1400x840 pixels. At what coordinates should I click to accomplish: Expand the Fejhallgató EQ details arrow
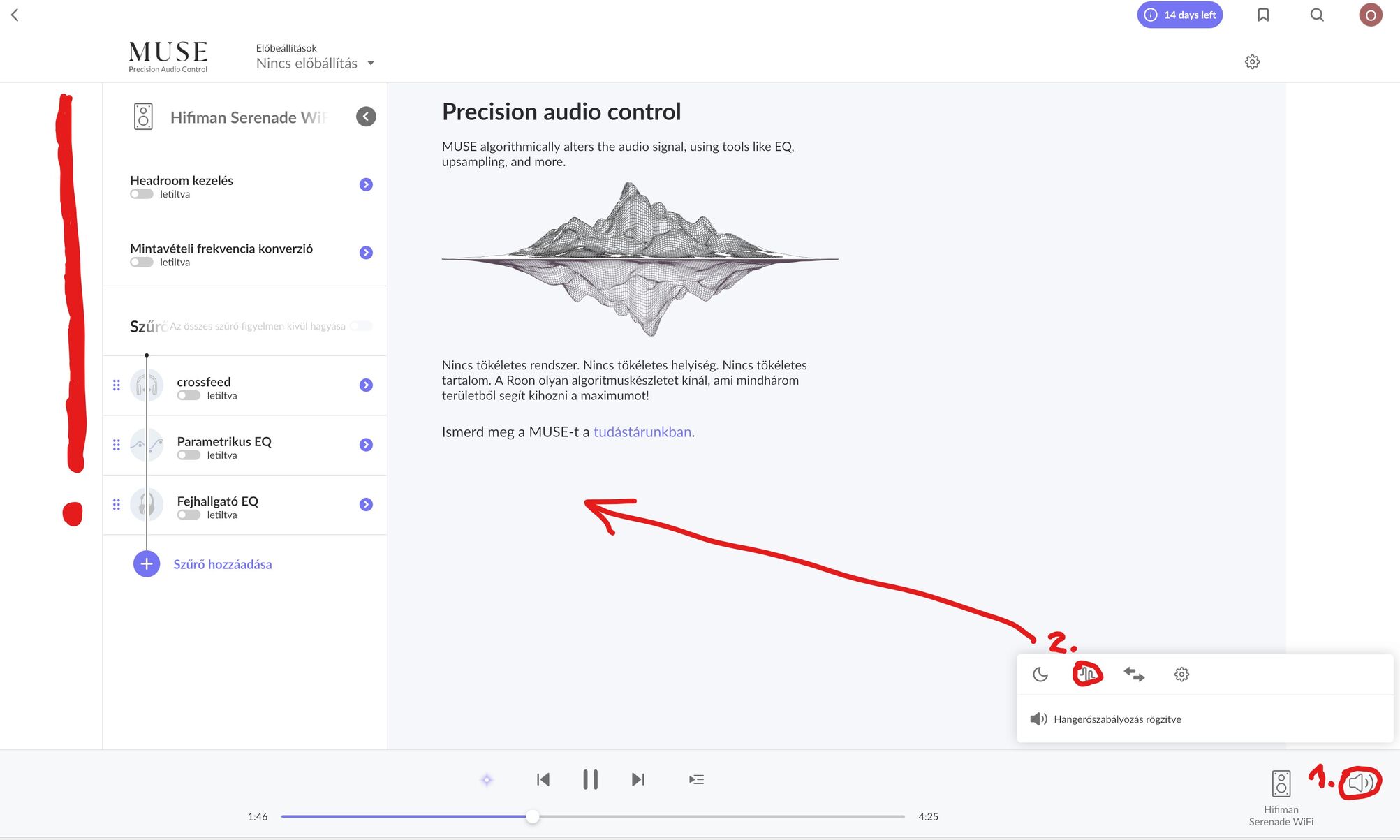pos(366,504)
